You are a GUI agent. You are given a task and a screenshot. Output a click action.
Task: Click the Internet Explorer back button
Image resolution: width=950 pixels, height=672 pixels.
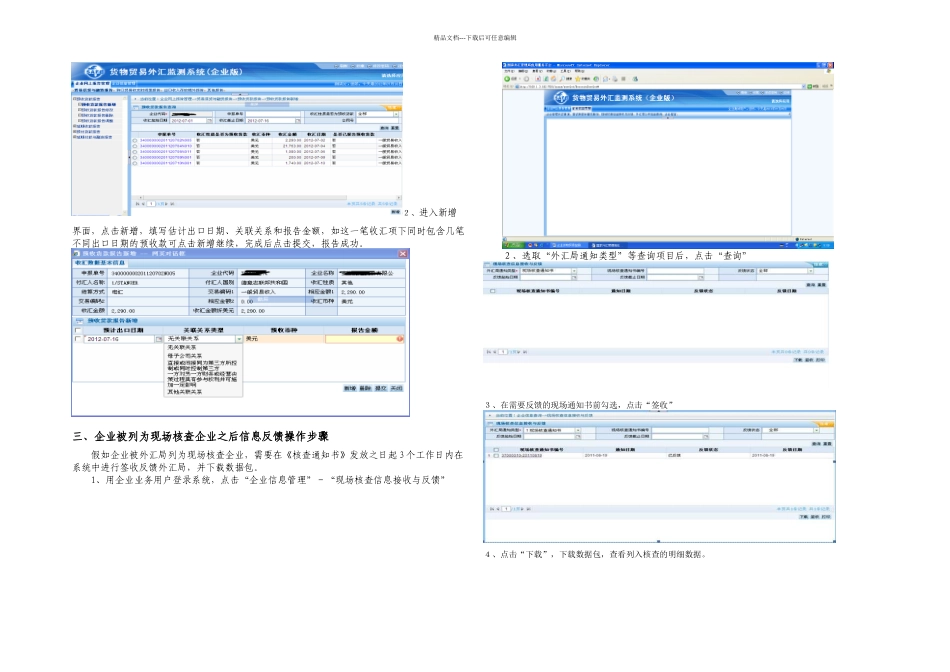(508, 77)
